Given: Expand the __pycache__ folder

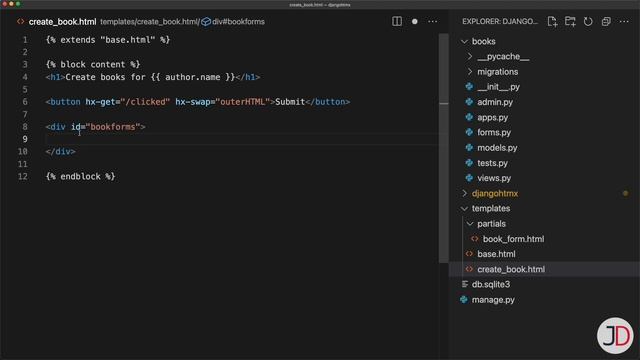Looking at the screenshot, I should click(470, 56).
